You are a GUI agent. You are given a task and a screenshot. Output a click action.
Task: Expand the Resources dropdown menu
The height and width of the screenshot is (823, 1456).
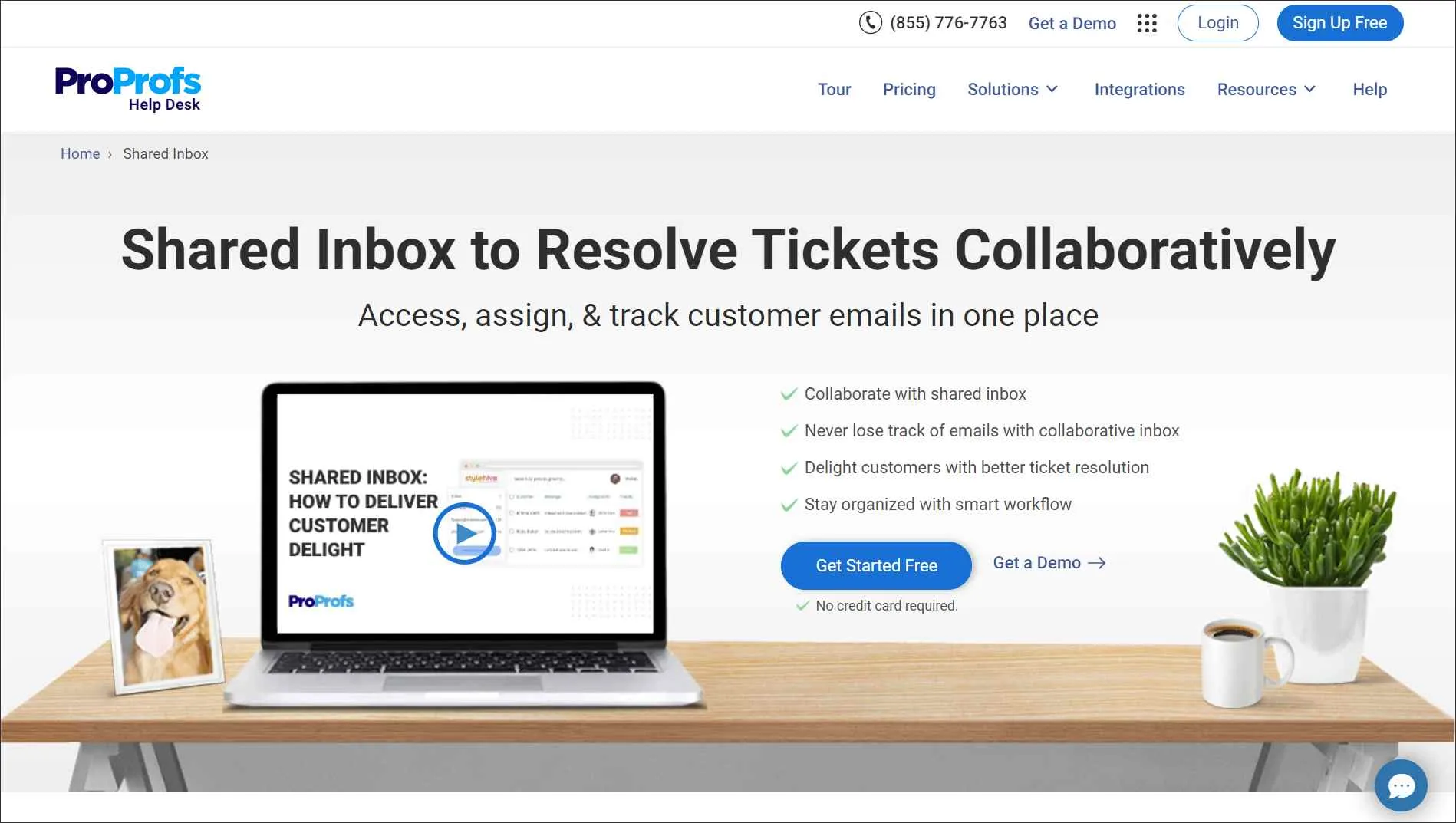(x=1267, y=90)
